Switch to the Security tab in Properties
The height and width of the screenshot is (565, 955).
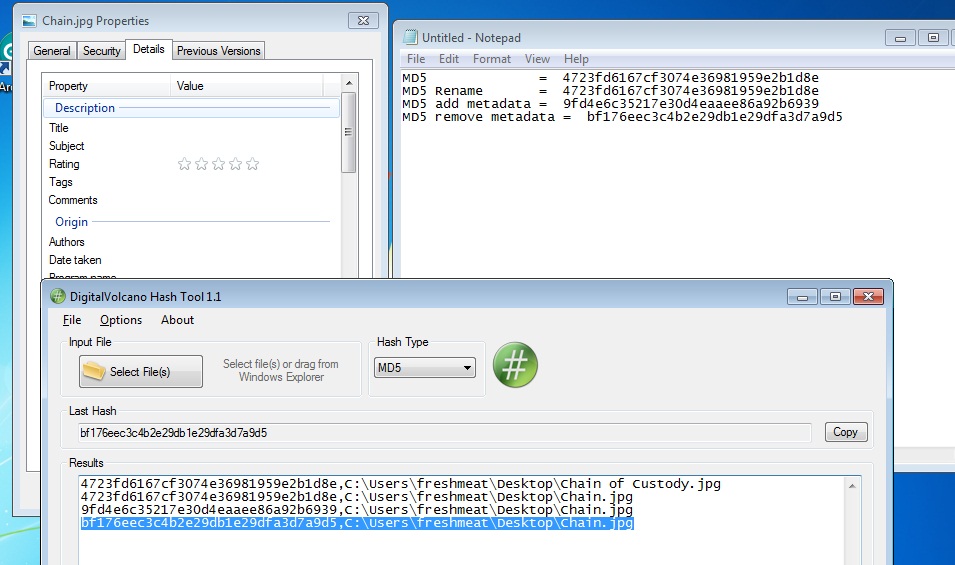101,51
